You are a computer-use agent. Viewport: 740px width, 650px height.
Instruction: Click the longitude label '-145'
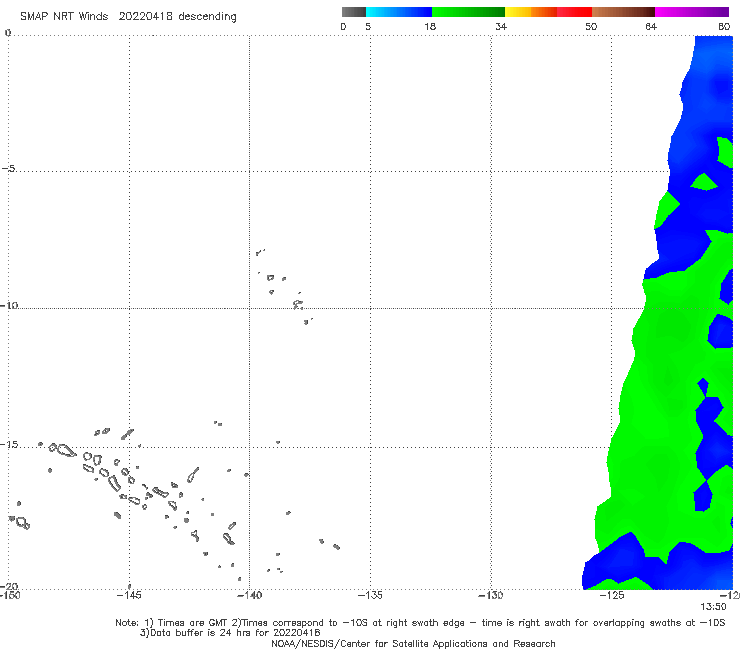point(129,595)
